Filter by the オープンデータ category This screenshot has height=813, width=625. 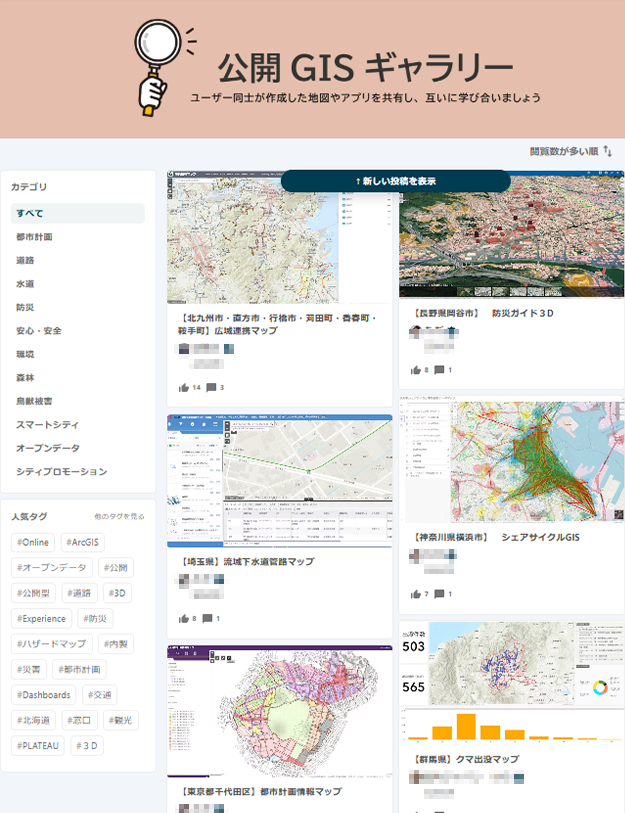click(x=48, y=447)
